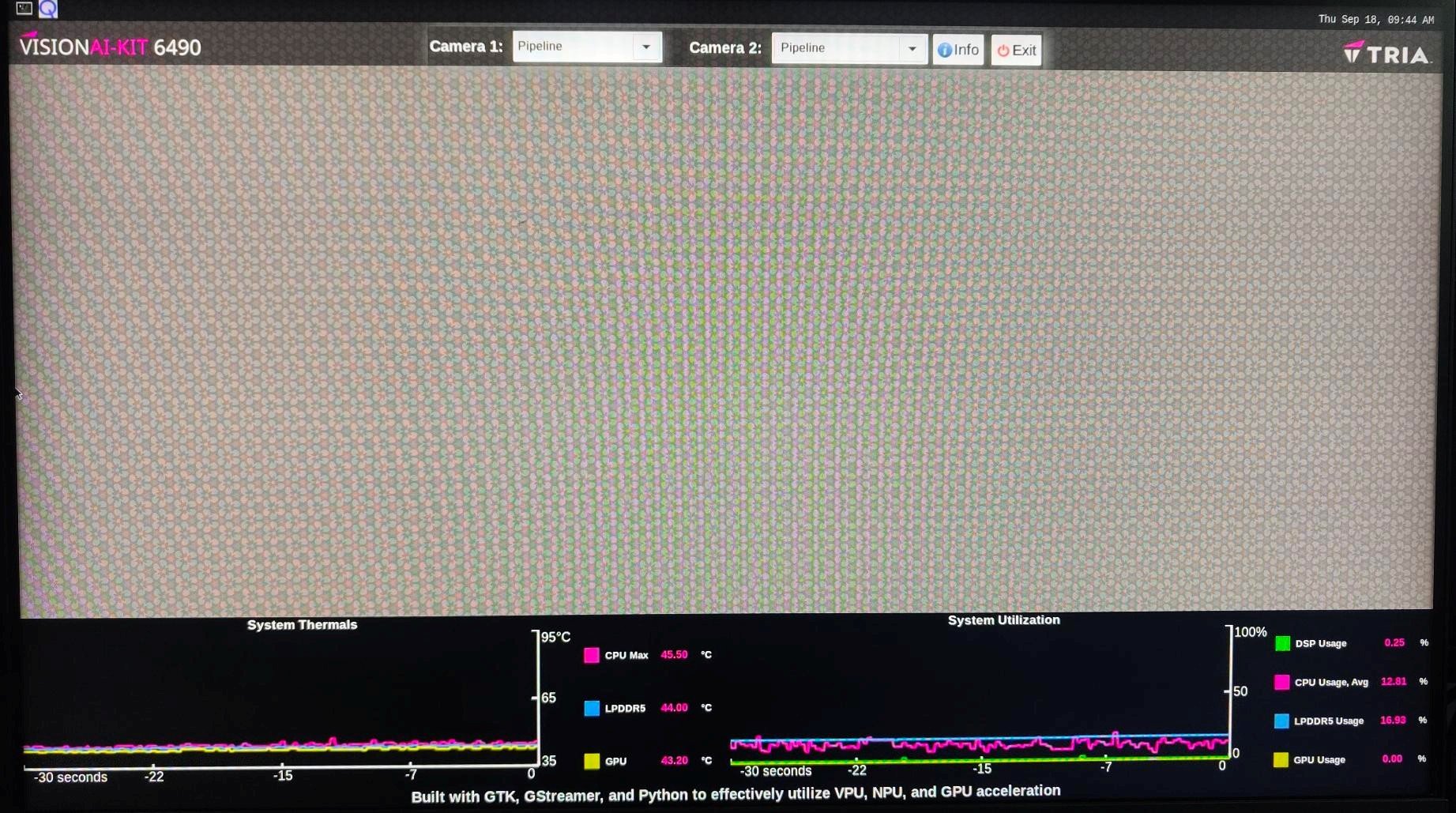Click the GPU Usage value 0.00
1456x813 pixels.
click(x=1392, y=758)
